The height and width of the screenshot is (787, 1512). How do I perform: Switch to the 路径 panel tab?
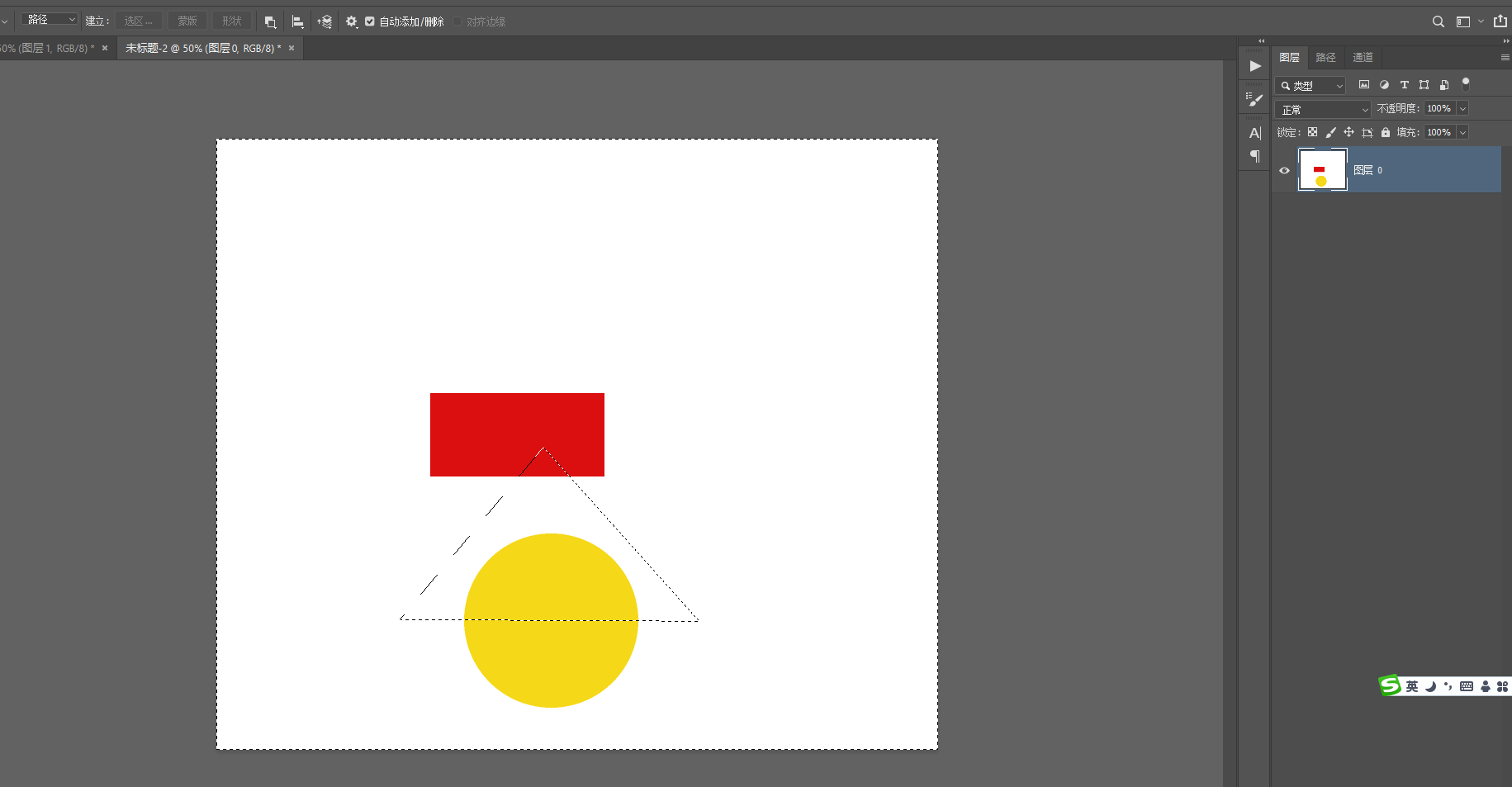pyautogui.click(x=1325, y=58)
